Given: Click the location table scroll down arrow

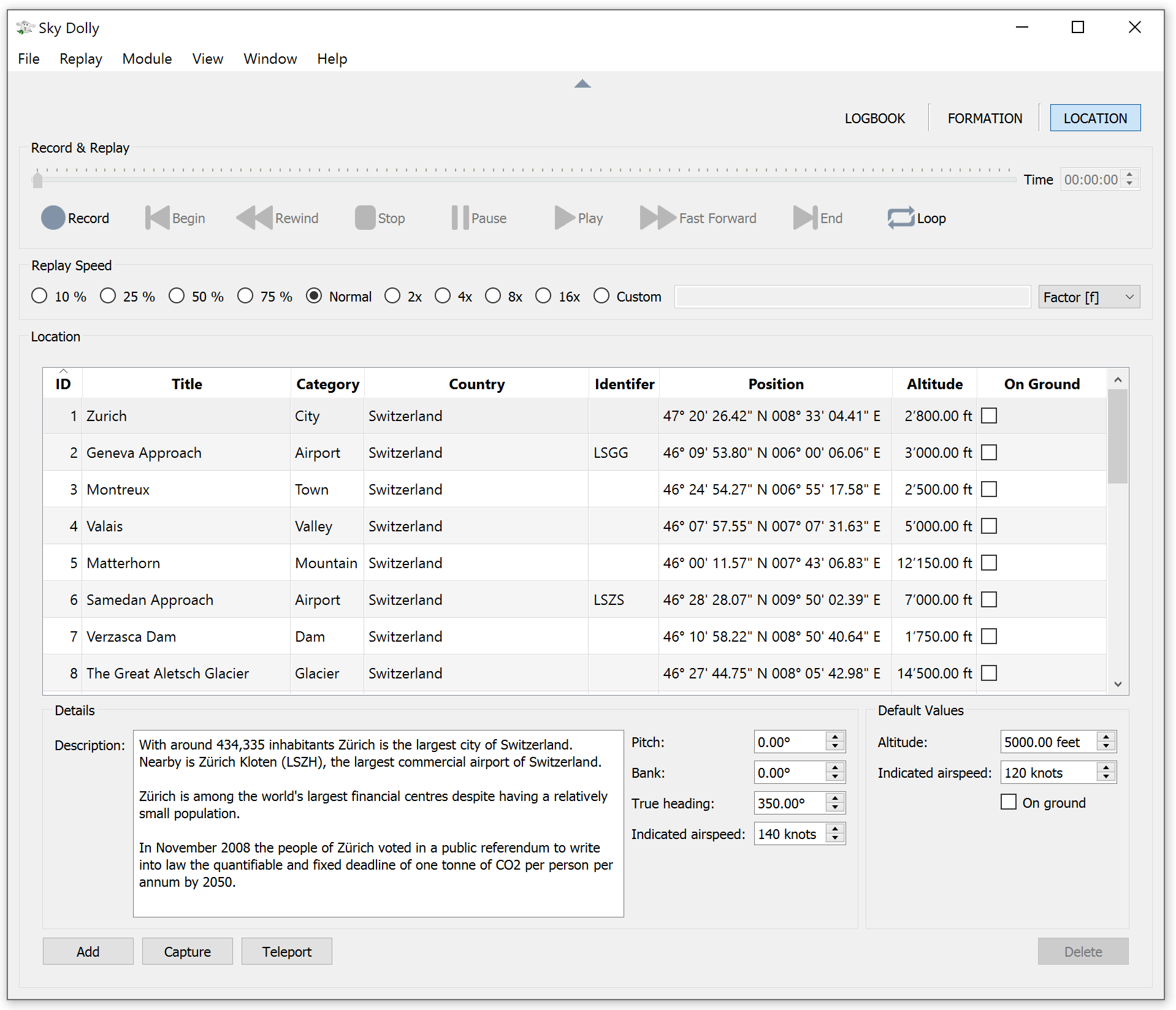Looking at the screenshot, I should coord(1118,684).
